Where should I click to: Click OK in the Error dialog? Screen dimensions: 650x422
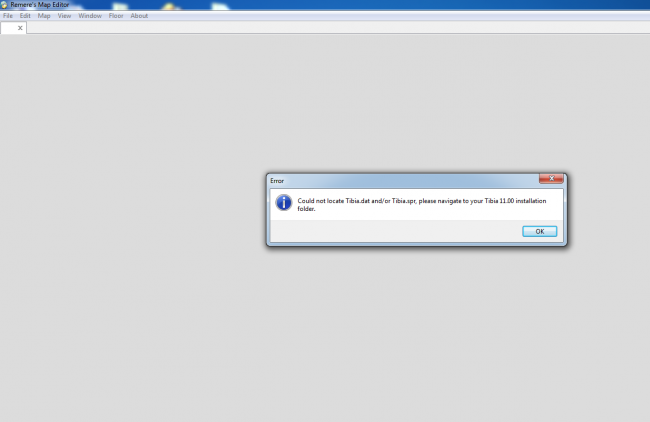(539, 231)
